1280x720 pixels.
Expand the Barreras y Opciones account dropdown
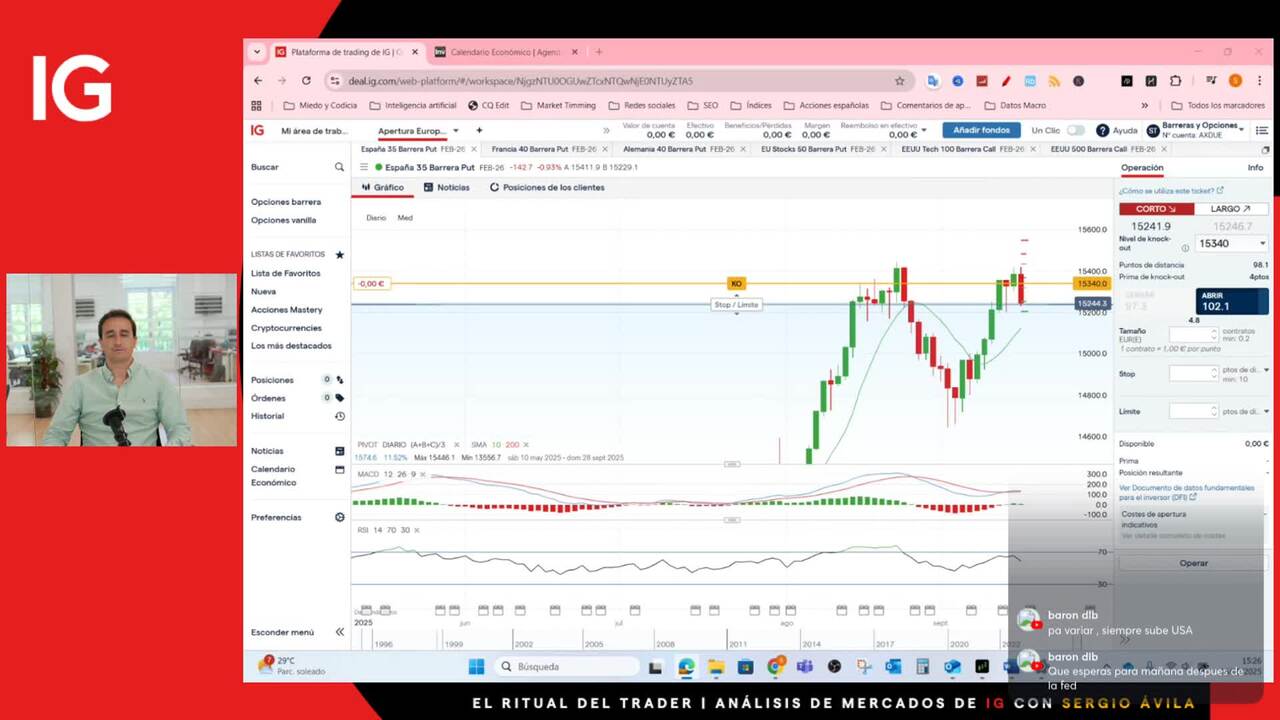tap(1241, 128)
